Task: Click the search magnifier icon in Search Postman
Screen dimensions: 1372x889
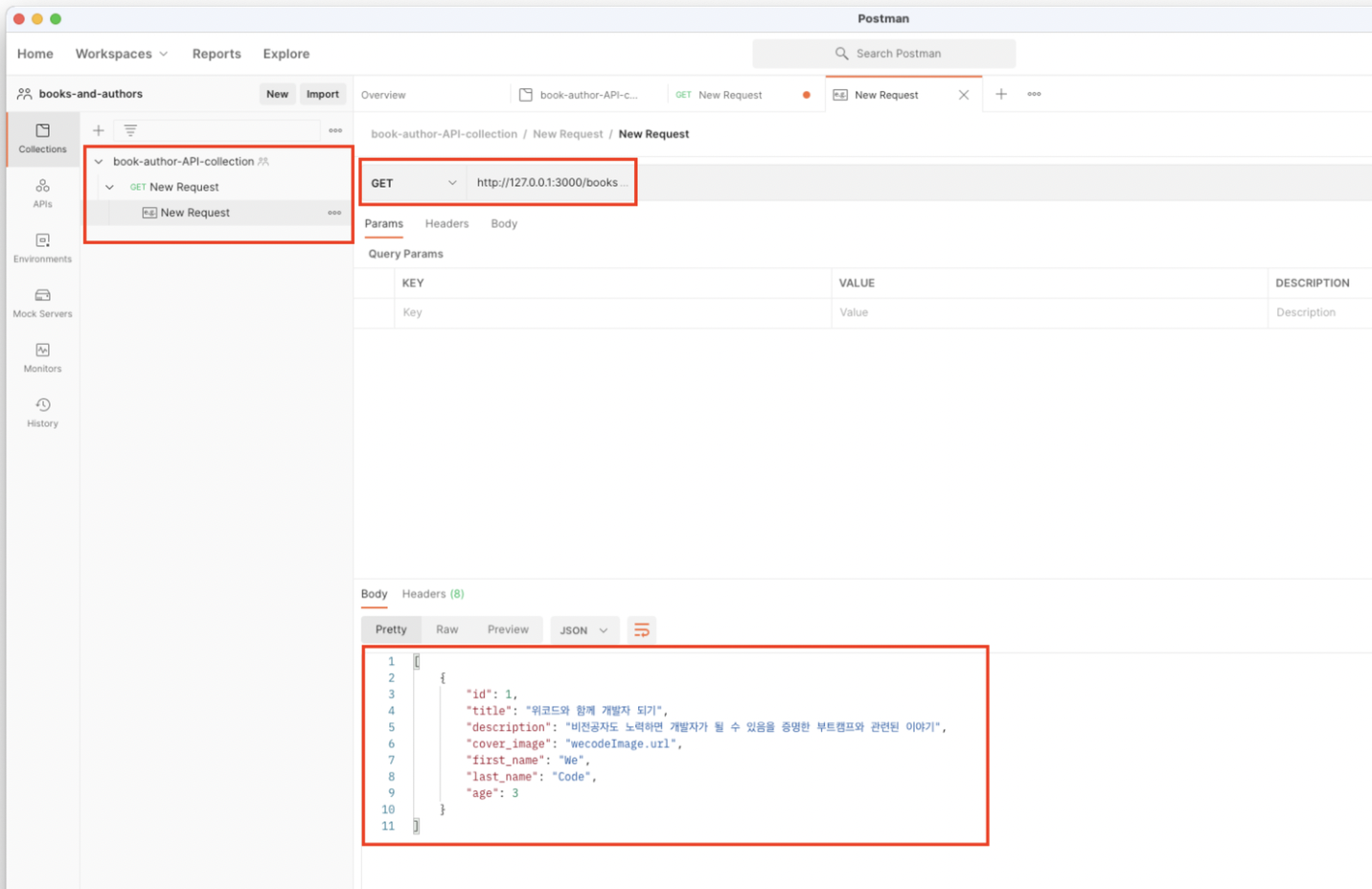Action: coord(841,54)
